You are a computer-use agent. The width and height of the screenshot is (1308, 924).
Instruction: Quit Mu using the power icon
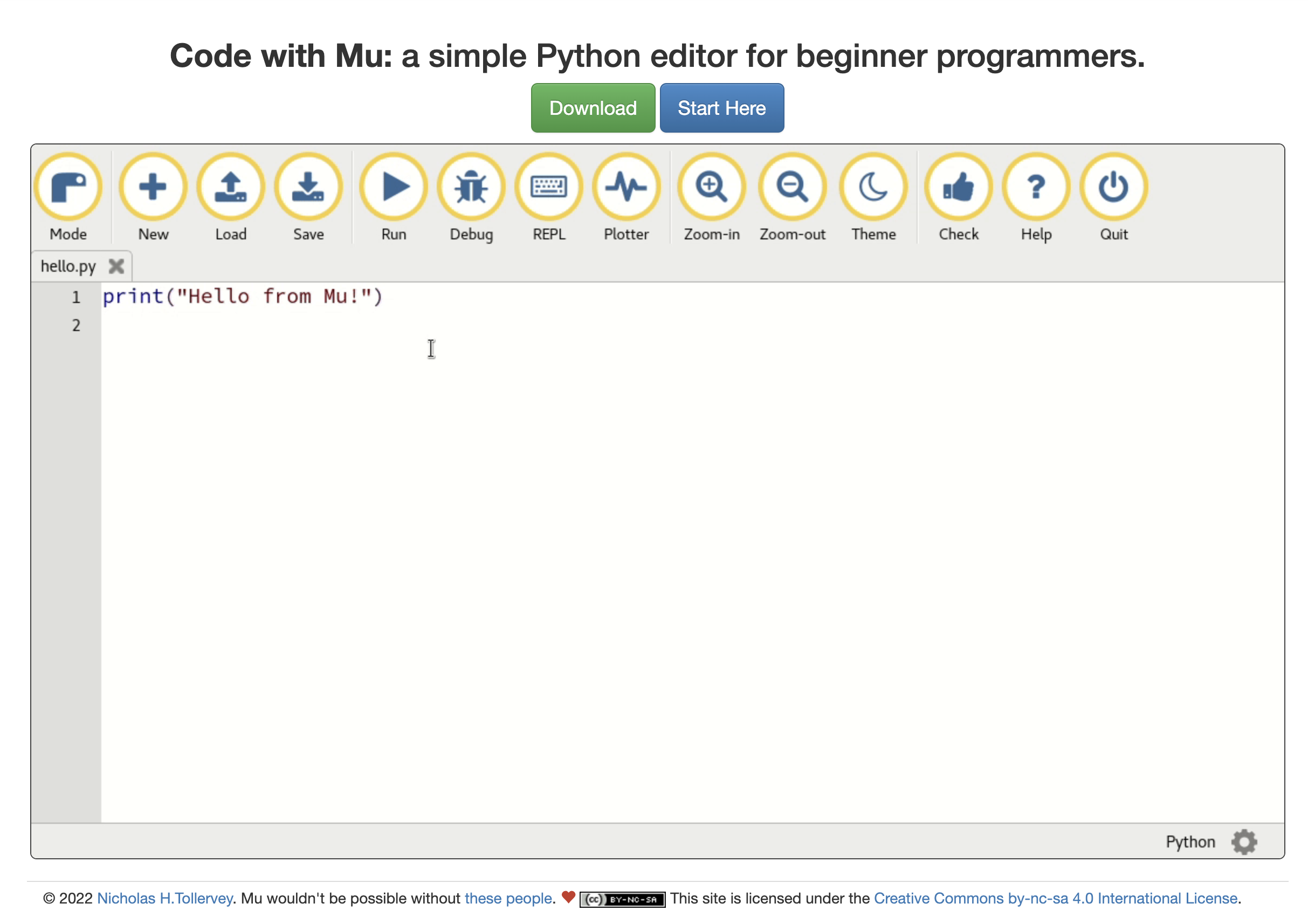1113,187
